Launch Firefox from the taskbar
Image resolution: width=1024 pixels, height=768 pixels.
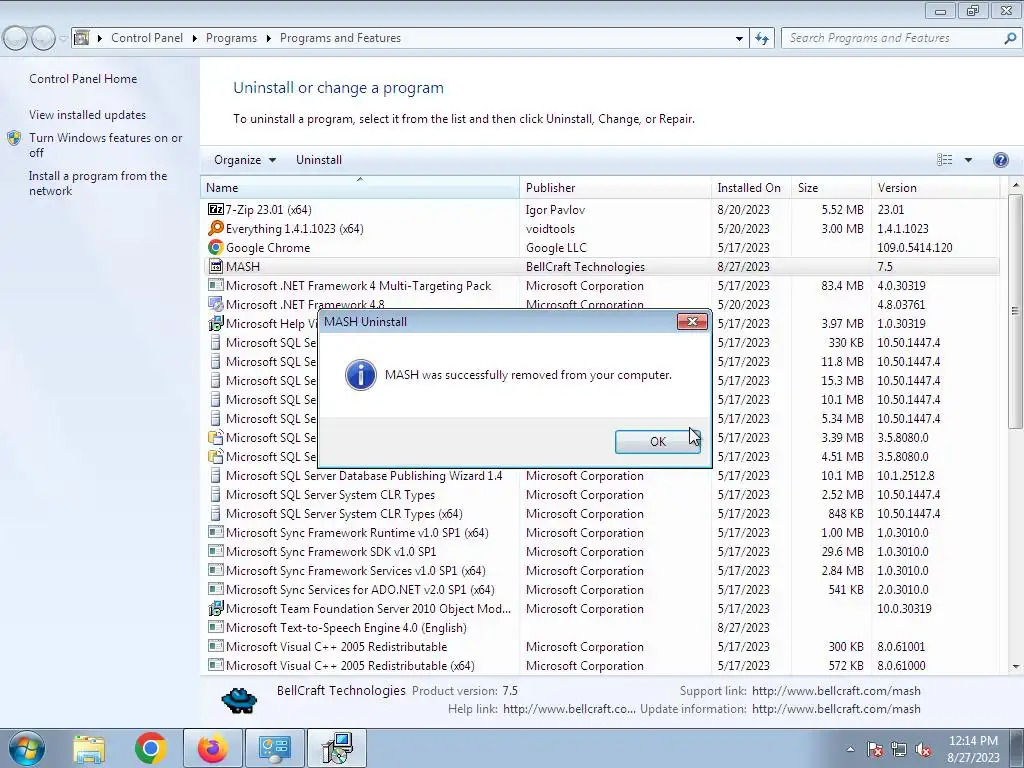pos(213,748)
